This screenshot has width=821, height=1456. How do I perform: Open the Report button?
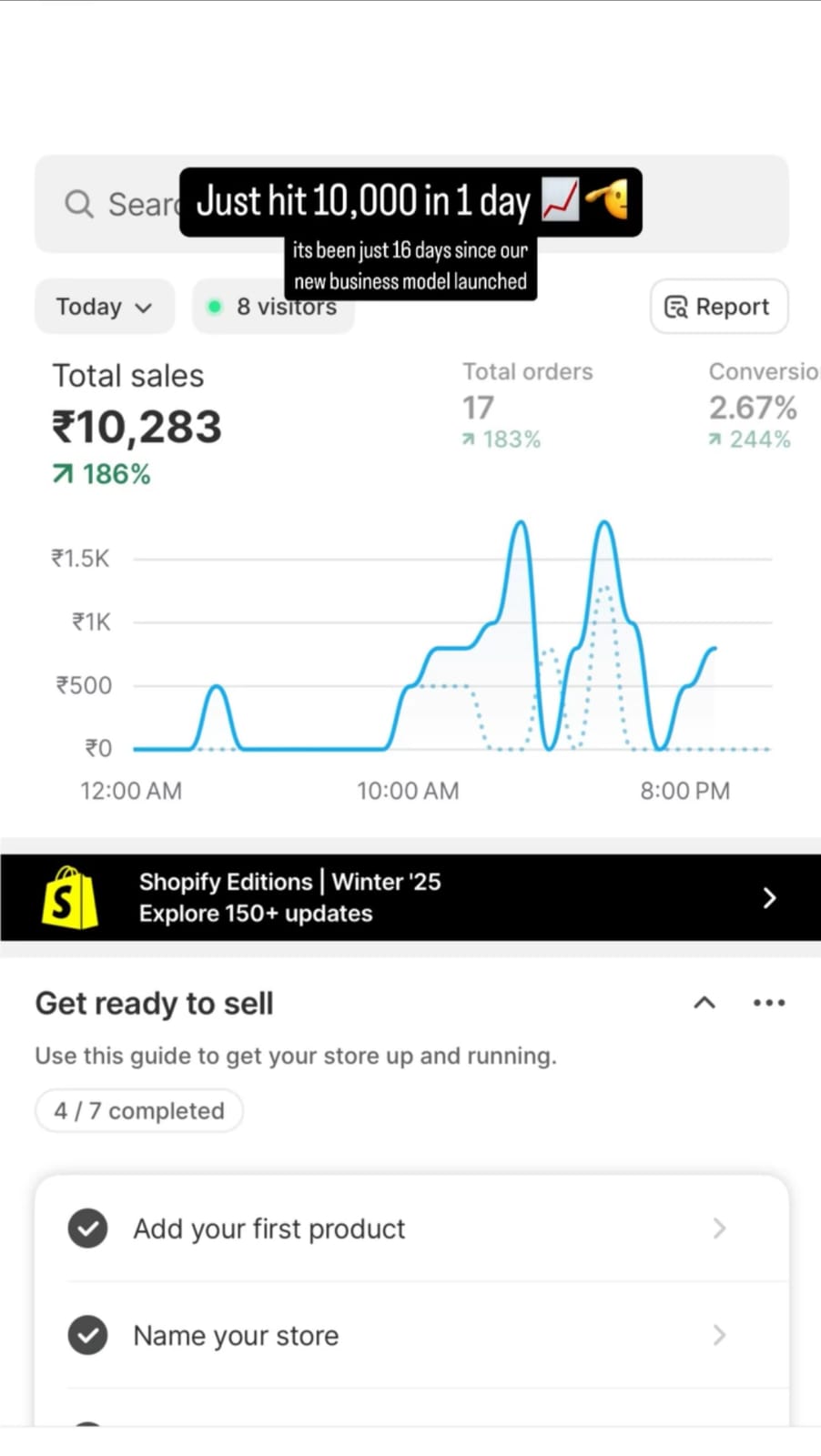point(718,307)
